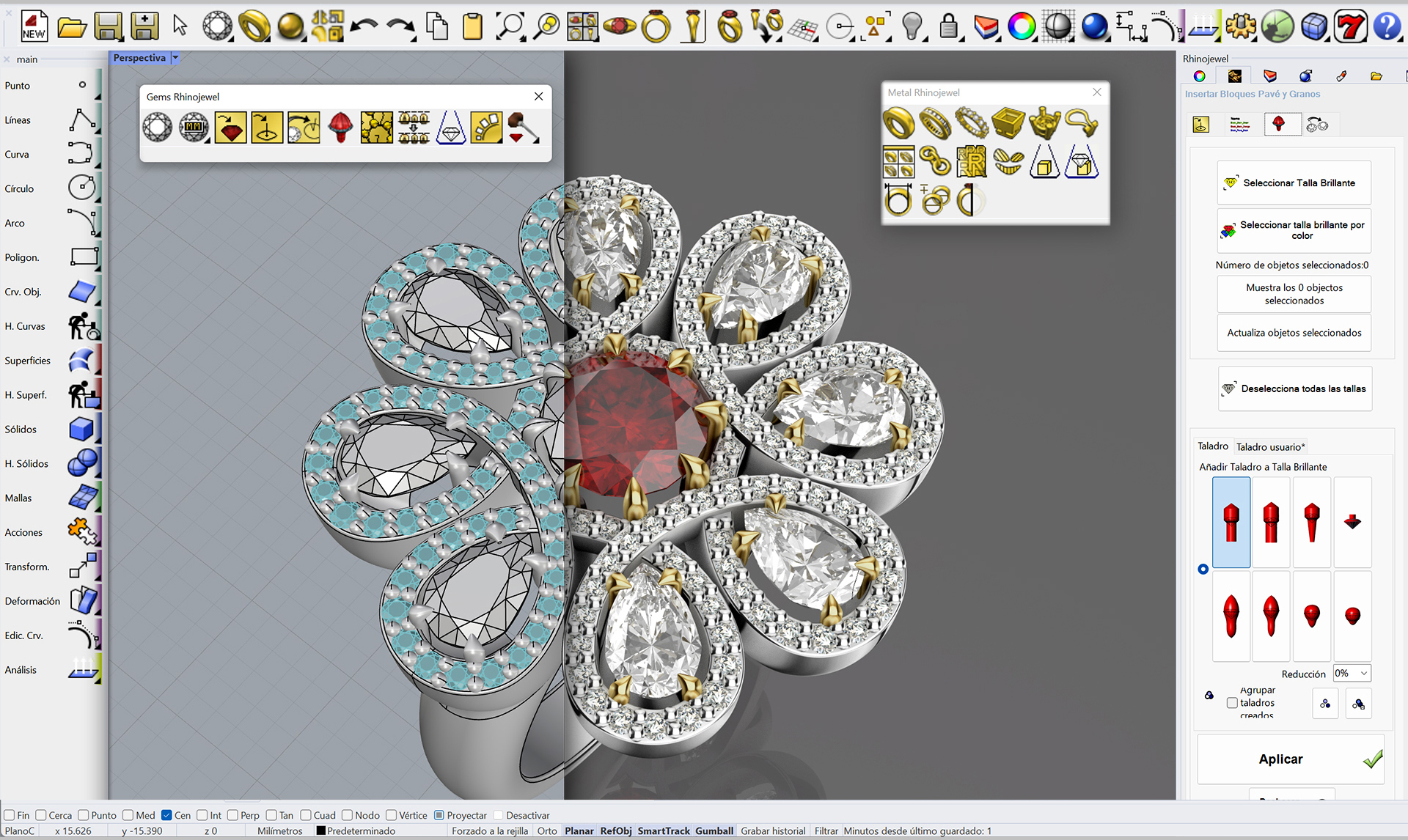Check Agrupar taladros creados option

(1232, 703)
